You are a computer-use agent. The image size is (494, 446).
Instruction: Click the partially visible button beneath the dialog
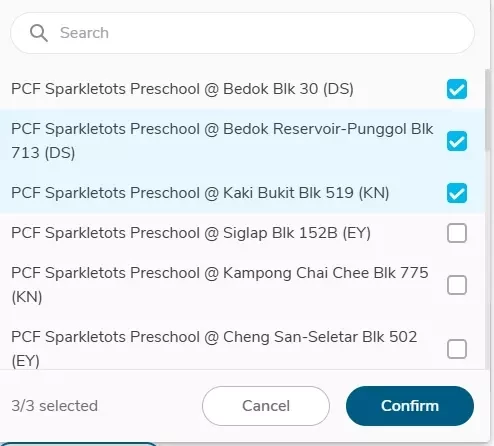click(x=79, y=444)
